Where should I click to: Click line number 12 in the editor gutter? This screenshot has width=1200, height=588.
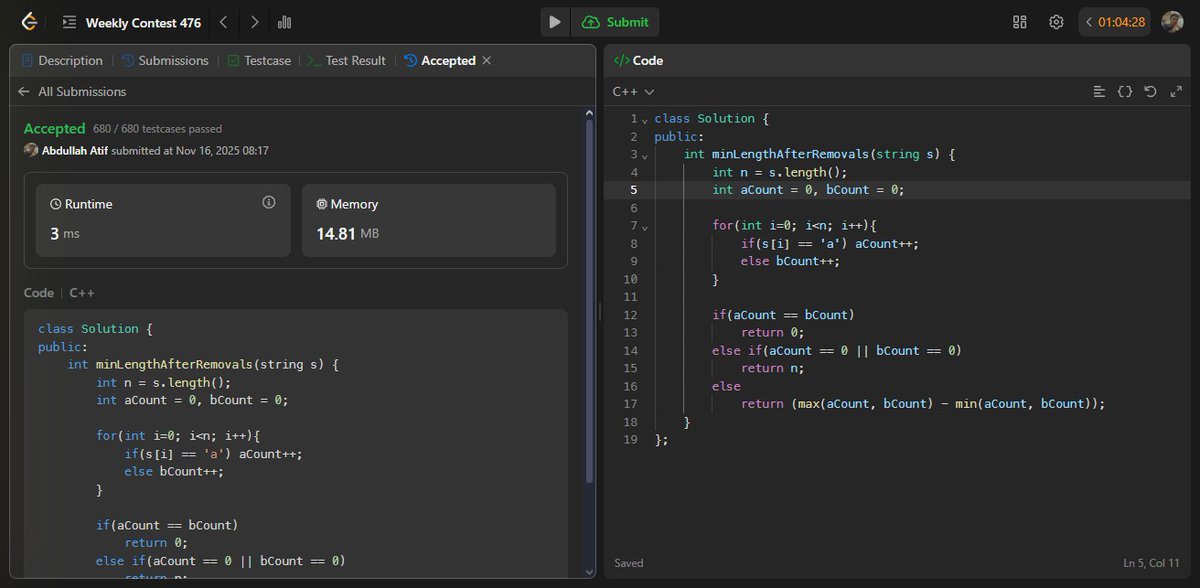[x=630, y=315]
